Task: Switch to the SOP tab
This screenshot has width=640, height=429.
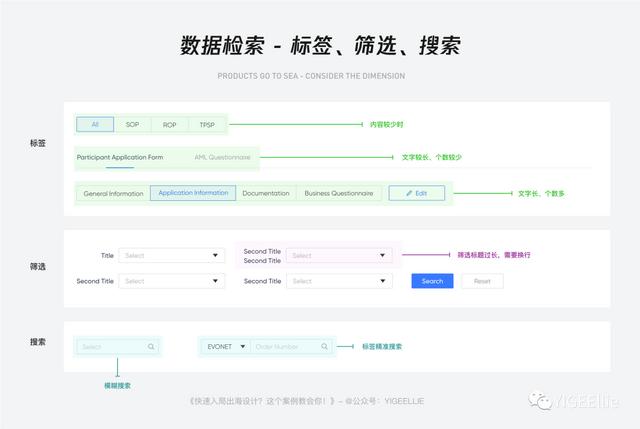Action: [x=132, y=124]
